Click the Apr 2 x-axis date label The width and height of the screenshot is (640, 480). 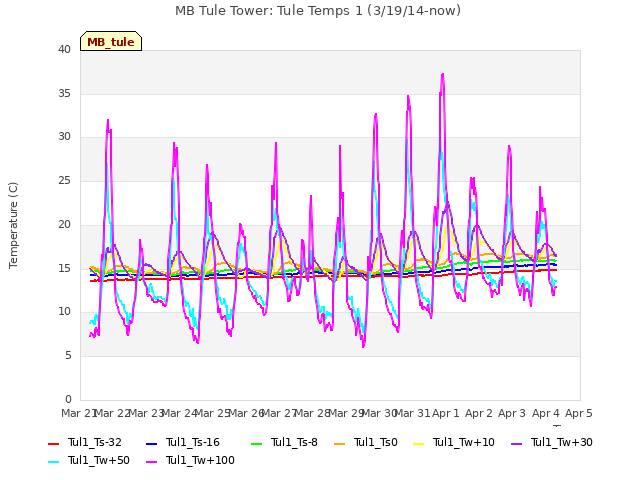[479, 413]
